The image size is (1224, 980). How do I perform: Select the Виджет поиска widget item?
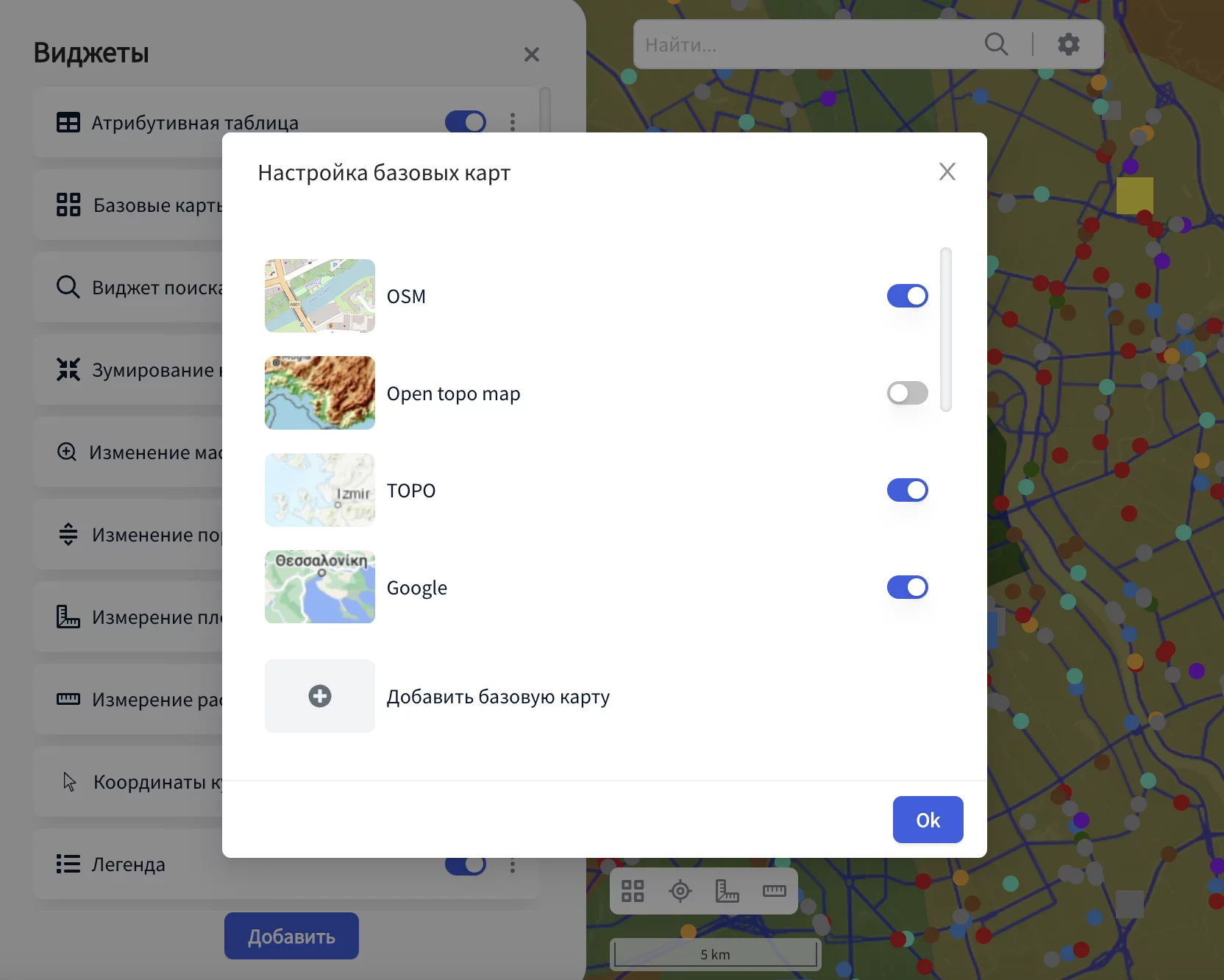click(128, 287)
